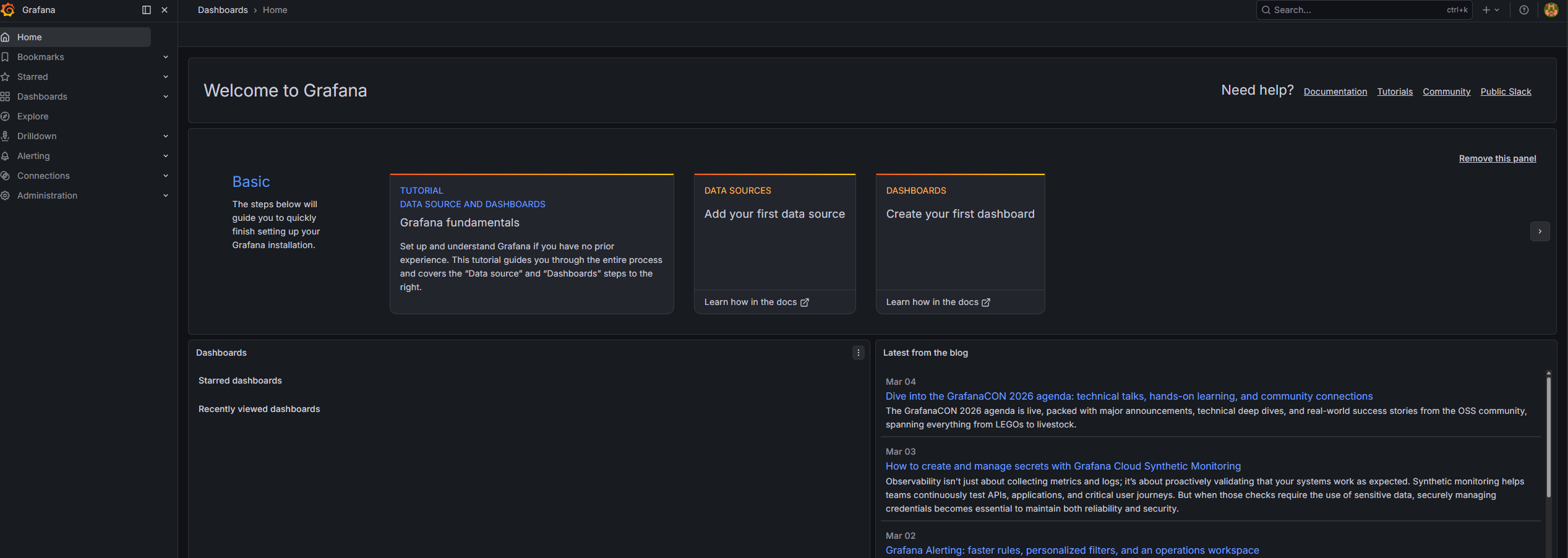Click the Connections icon in sidebar
This screenshot has width=1568, height=558.
coord(5,176)
